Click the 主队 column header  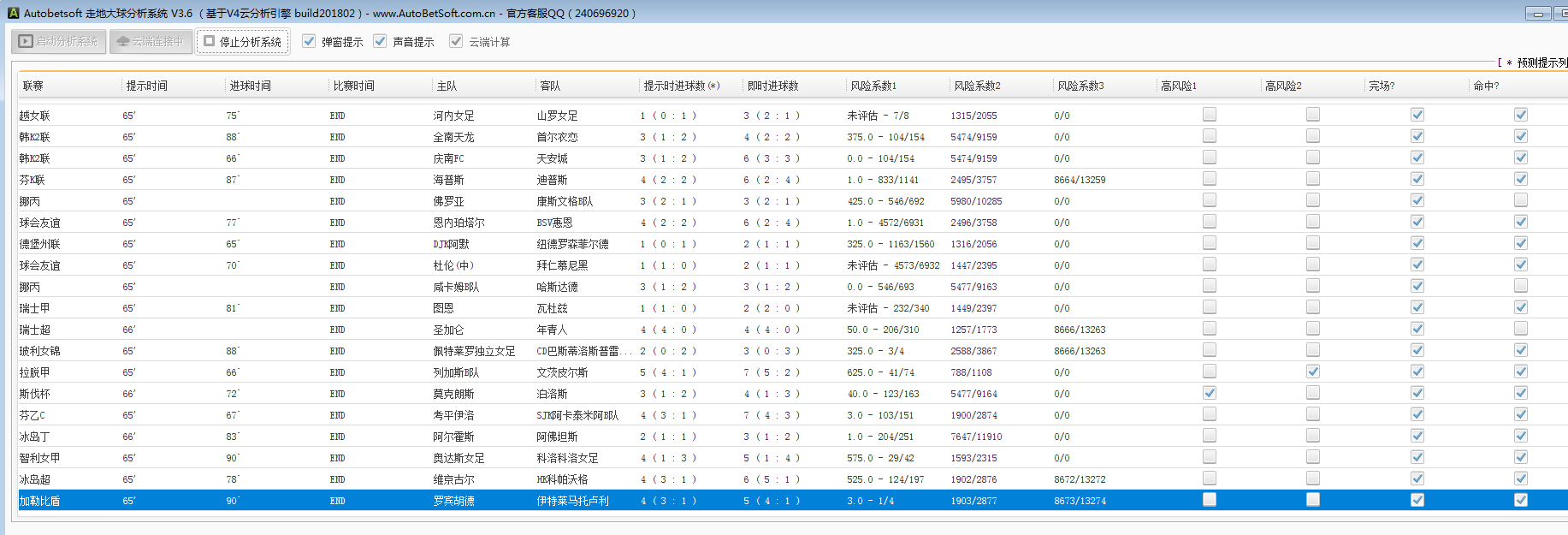pyautogui.click(x=447, y=86)
